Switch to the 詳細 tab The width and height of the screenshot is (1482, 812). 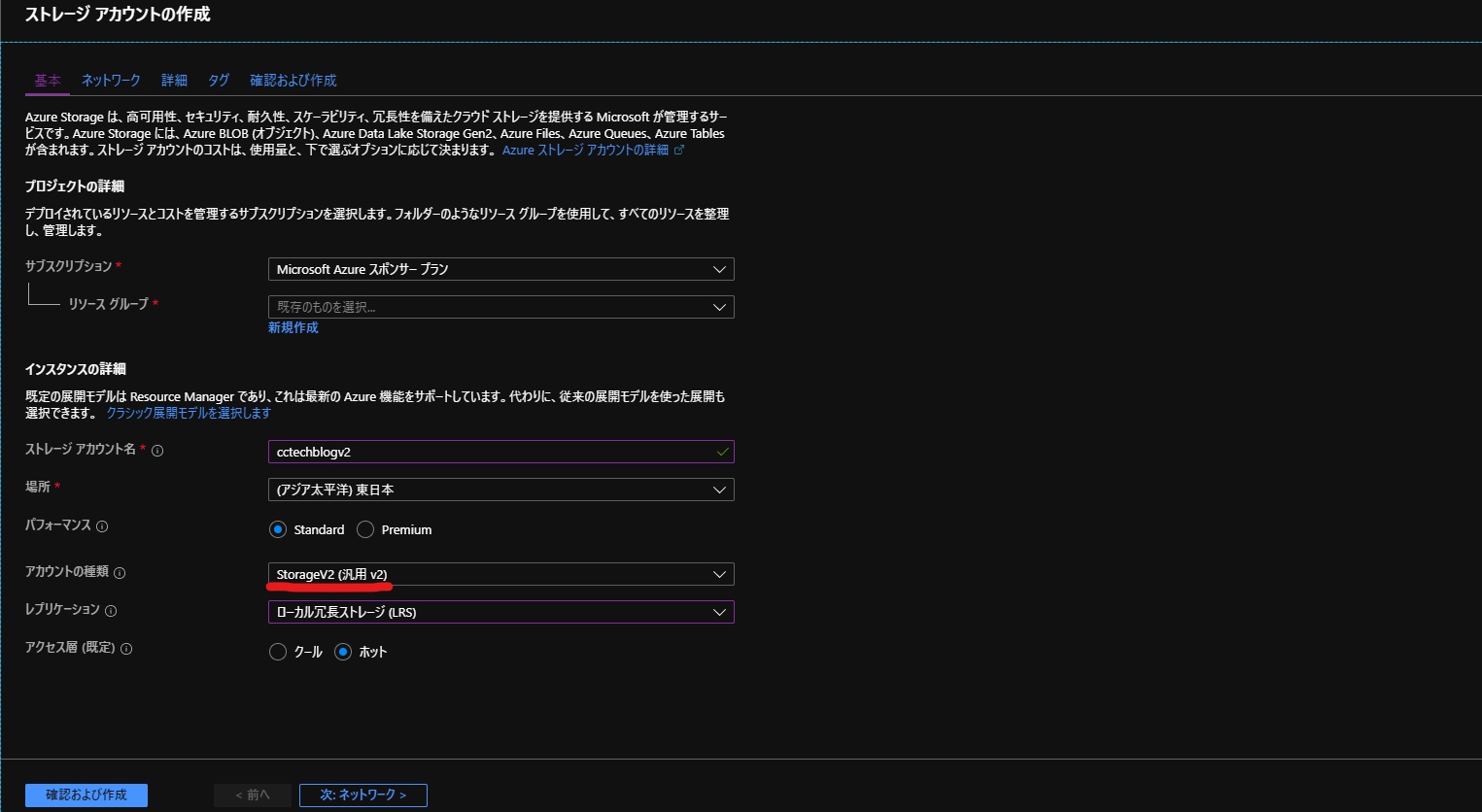pyautogui.click(x=174, y=80)
